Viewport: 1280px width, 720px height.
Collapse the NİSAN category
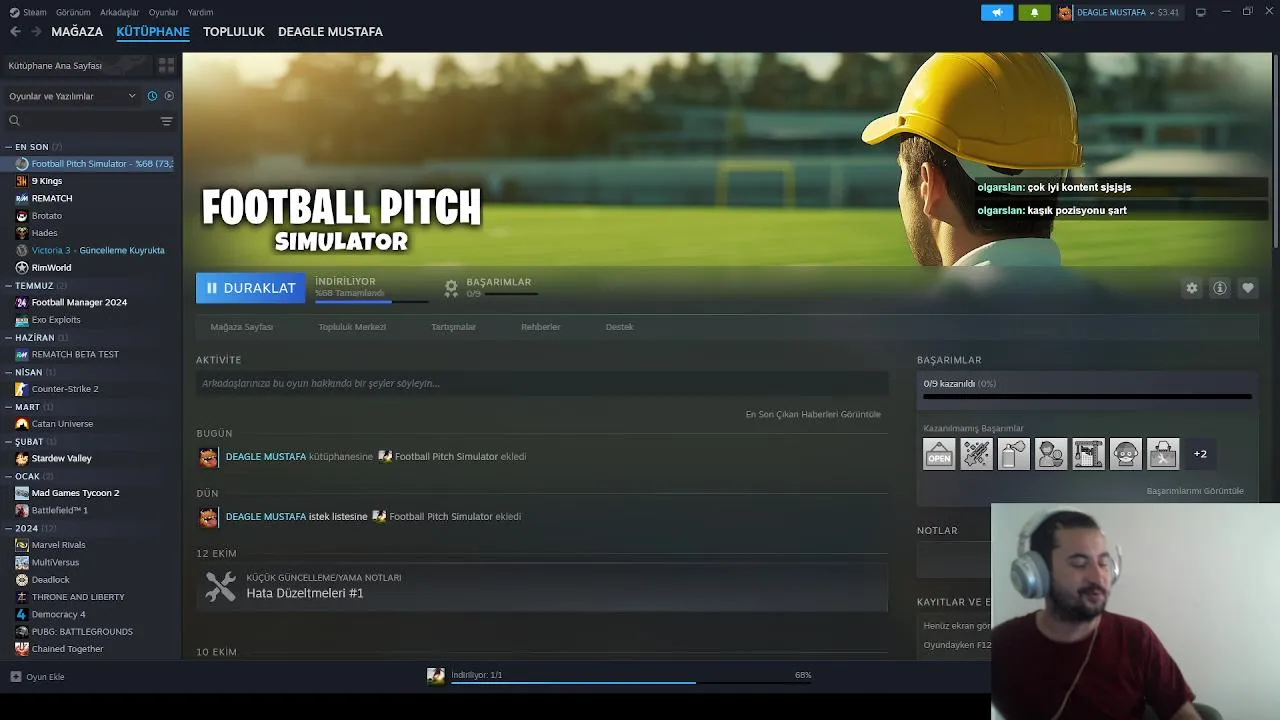8,372
